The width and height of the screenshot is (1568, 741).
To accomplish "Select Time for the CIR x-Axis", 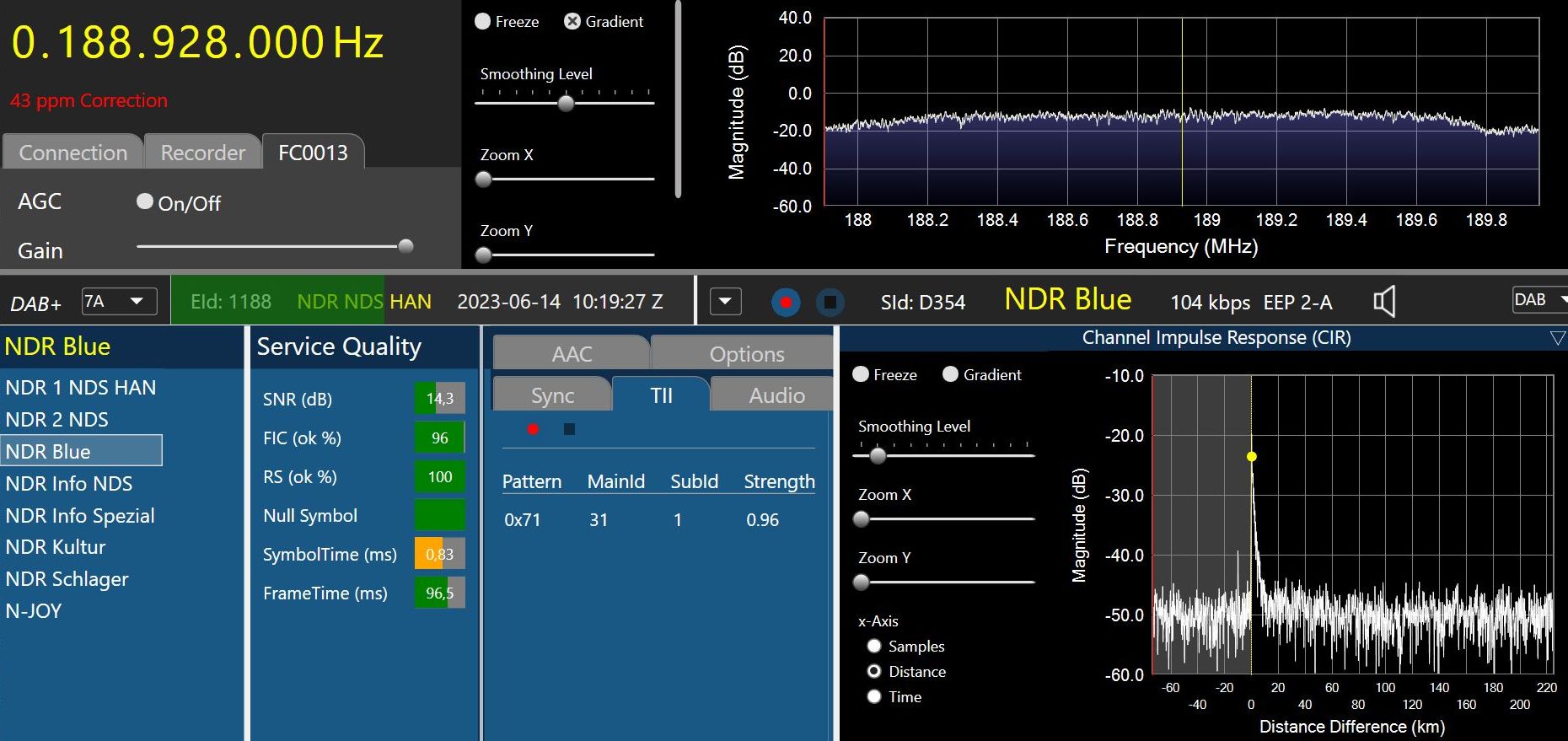I will [874, 696].
